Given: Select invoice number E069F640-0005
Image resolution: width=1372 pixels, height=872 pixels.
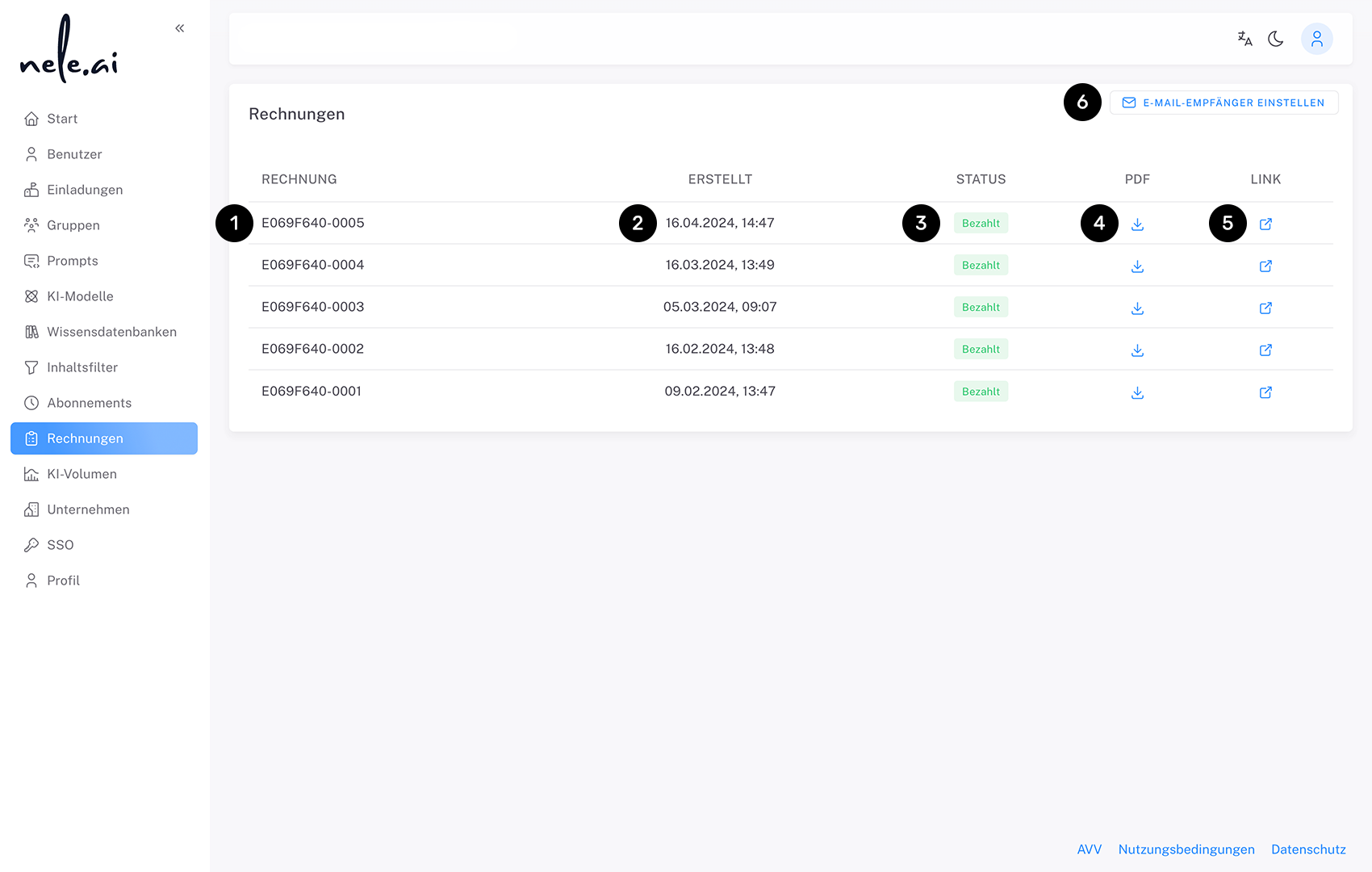Looking at the screenshot, I should click(313, 223).
